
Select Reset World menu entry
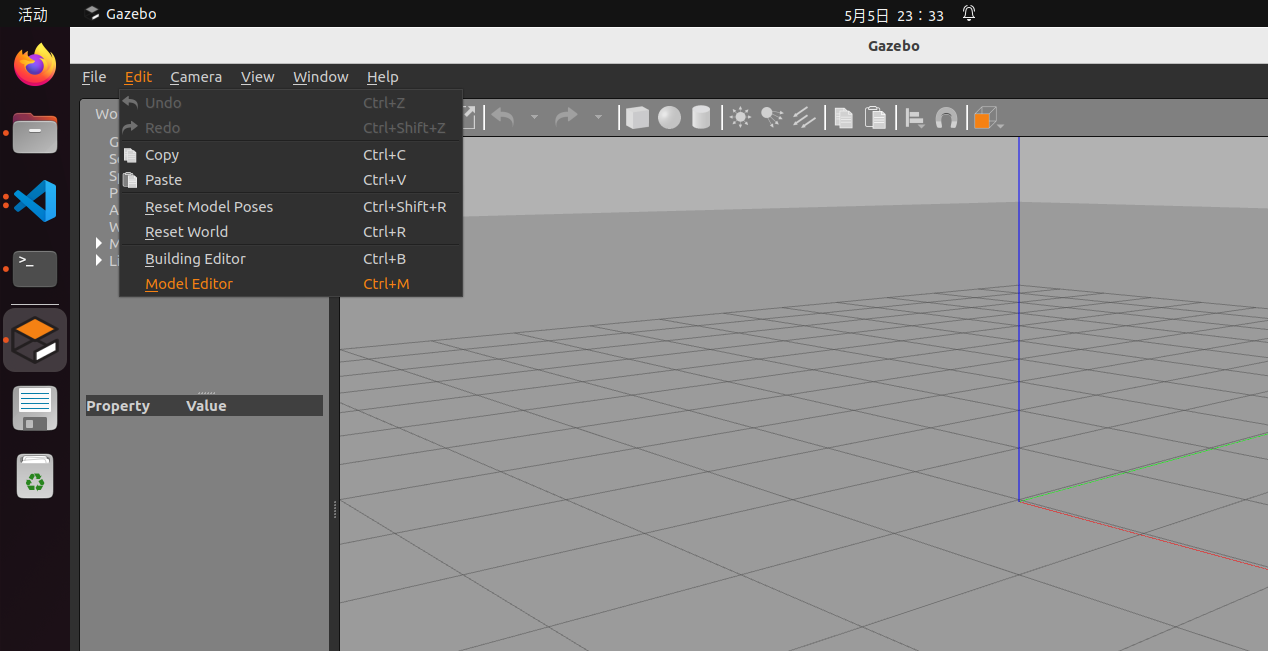[291, 232]
